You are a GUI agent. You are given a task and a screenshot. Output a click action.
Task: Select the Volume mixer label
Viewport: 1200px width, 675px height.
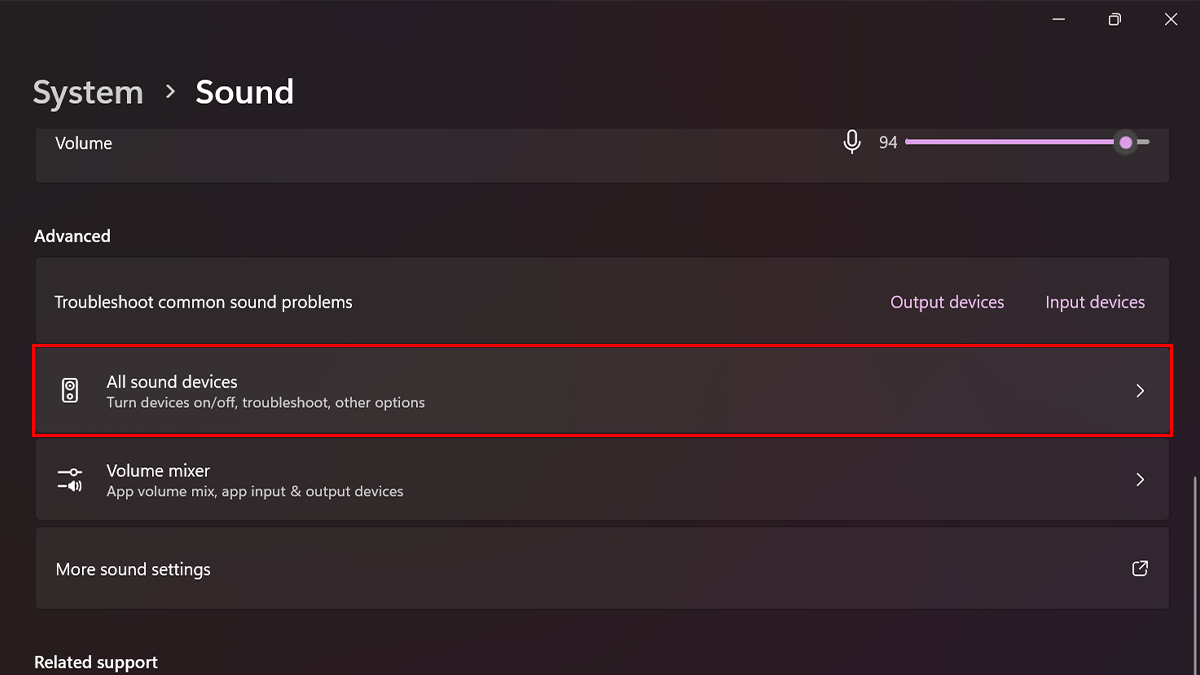coord(158,471)
